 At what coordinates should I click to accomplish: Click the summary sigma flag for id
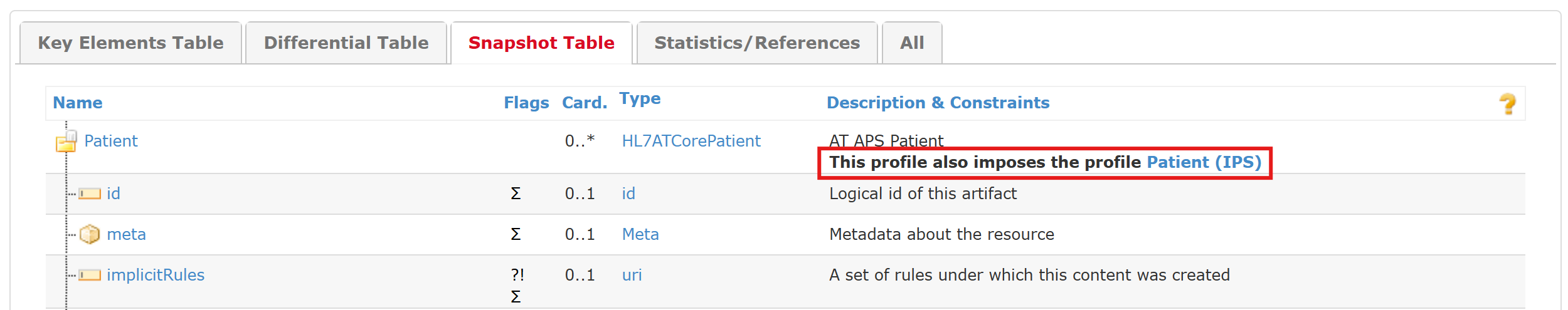pyautogui.click(x=516, y=194)
